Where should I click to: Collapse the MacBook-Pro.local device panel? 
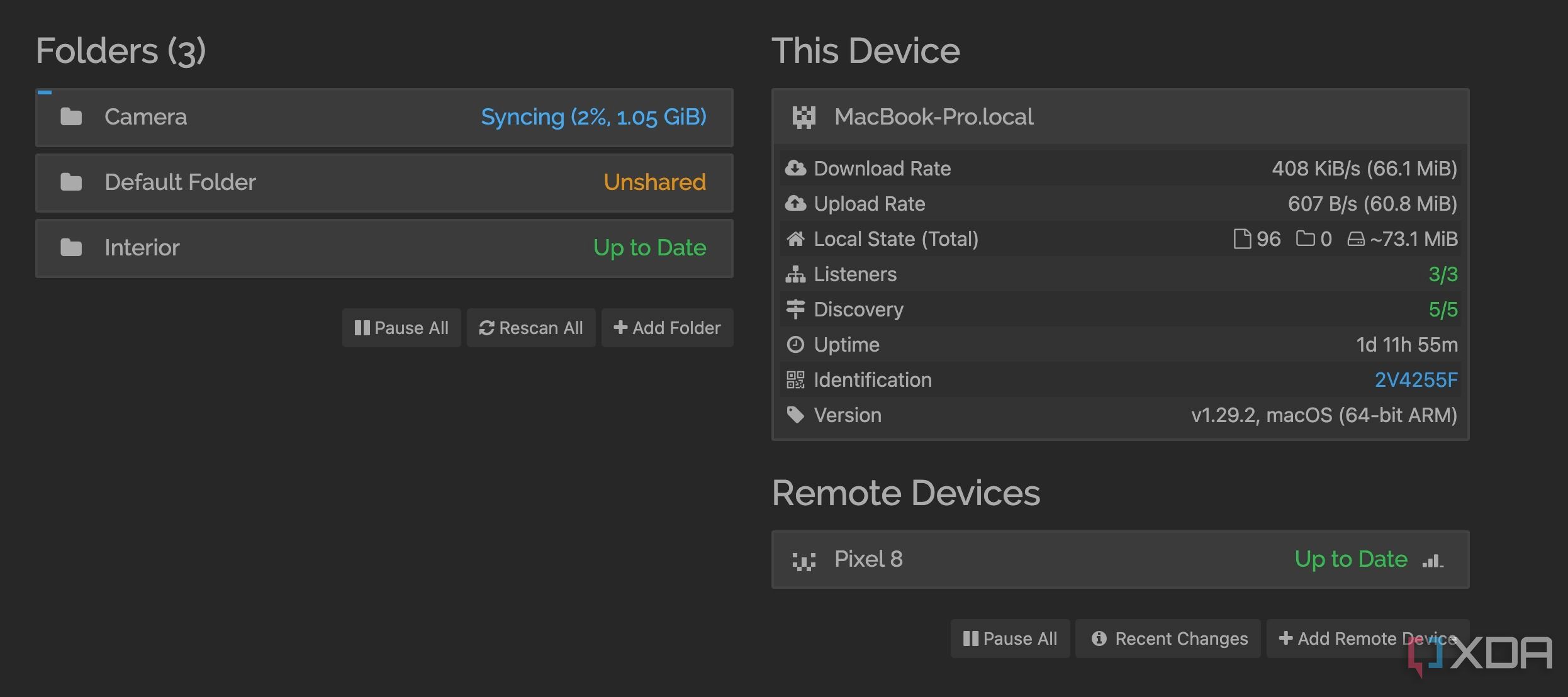pos(1120,117)
